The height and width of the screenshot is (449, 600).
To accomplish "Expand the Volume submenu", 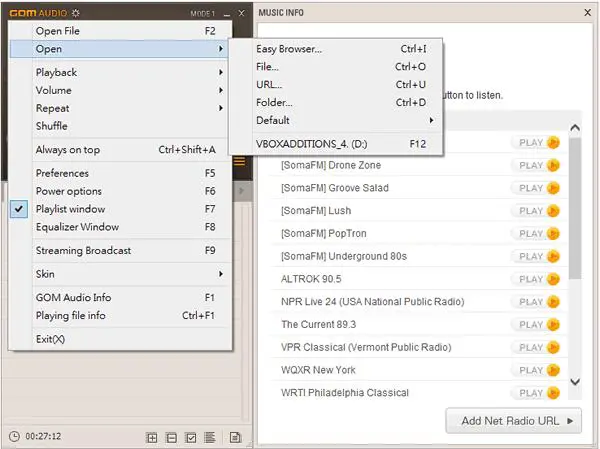I will click(x=121, y=90).
